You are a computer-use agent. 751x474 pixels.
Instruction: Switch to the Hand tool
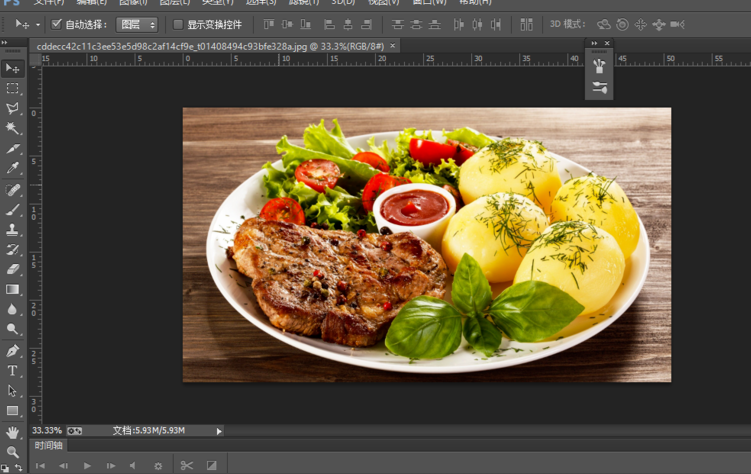tap(13, 432)
